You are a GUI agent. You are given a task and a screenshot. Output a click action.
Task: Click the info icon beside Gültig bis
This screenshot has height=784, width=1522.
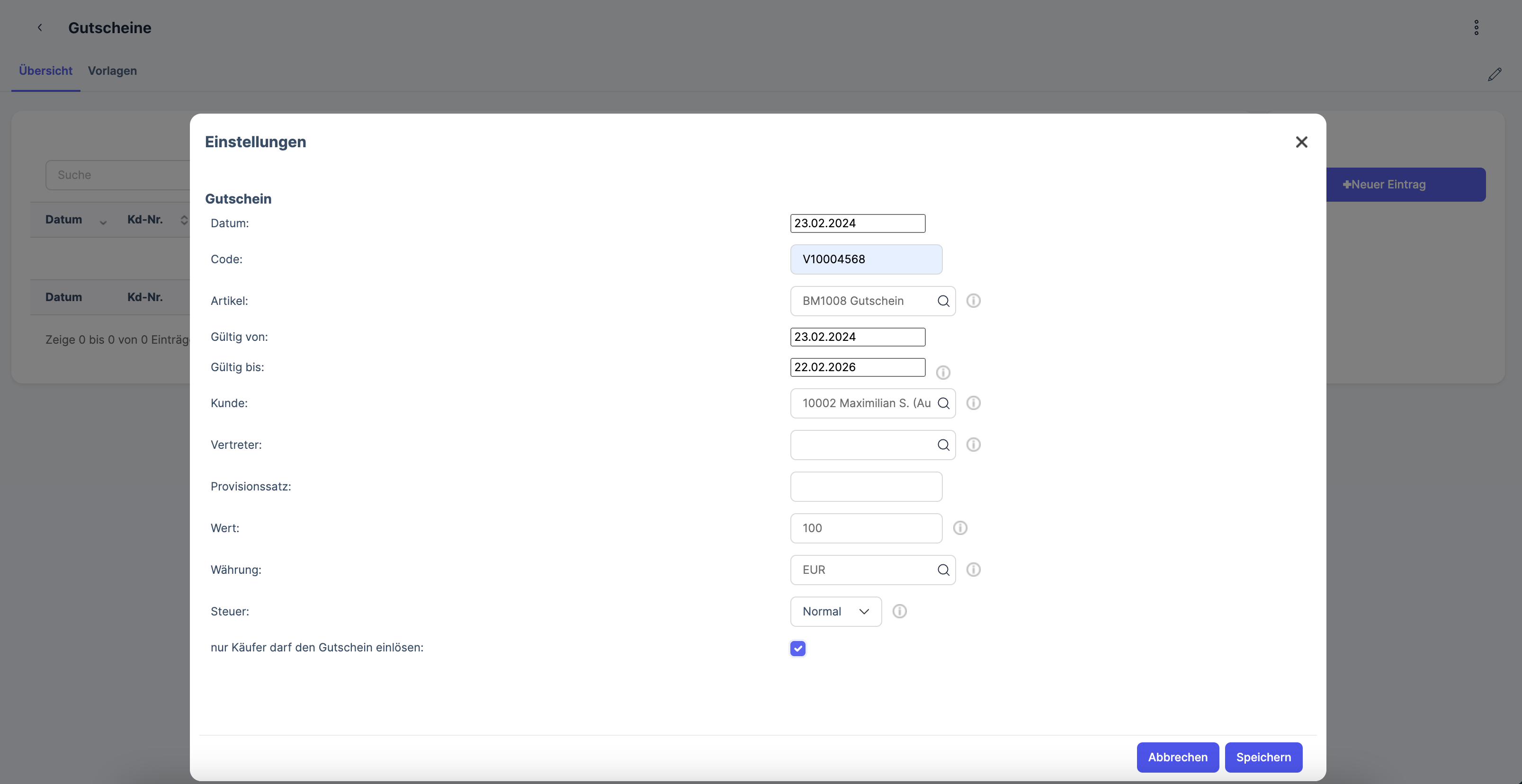tap(943, 372)
